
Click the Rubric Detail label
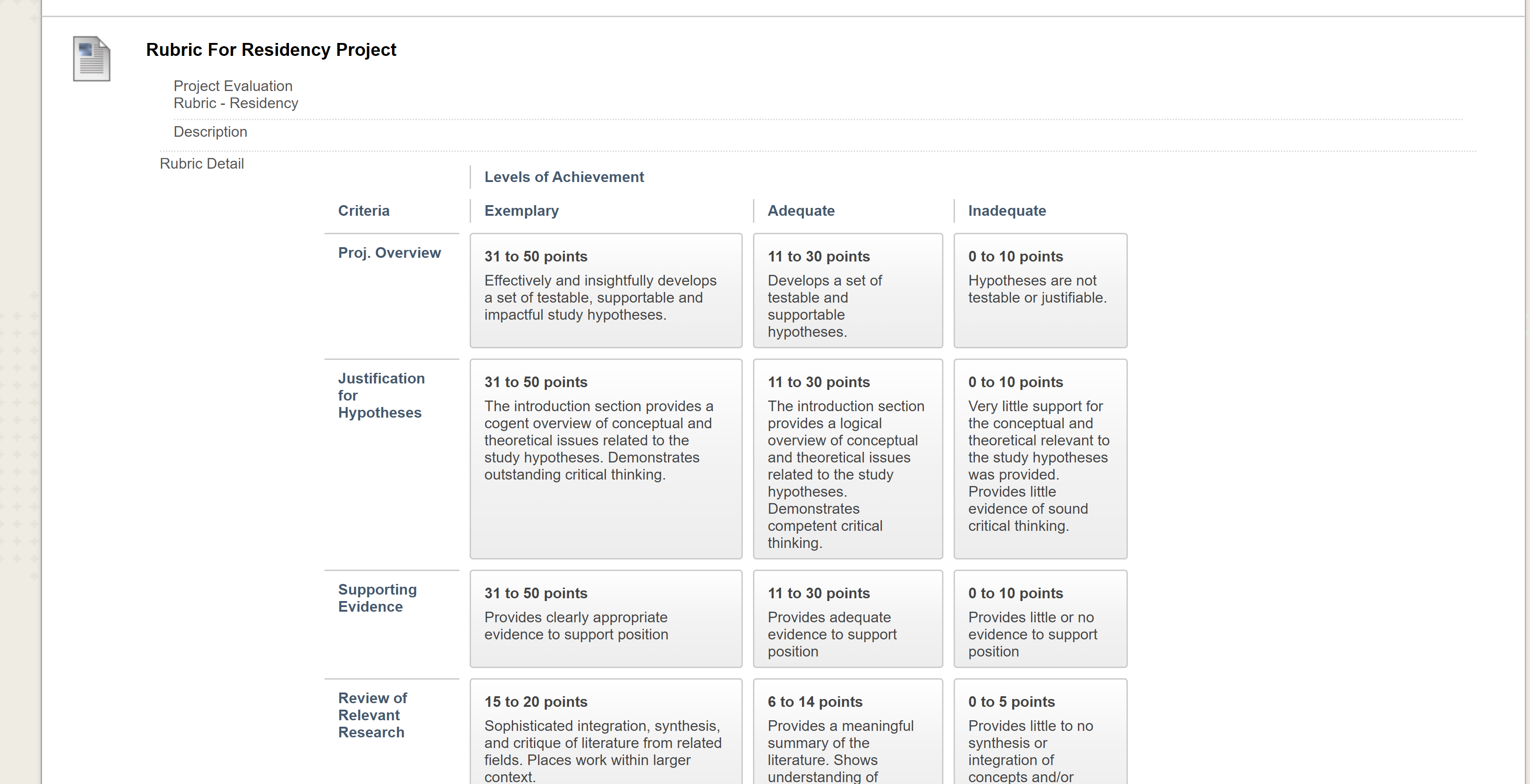point(202,164)
